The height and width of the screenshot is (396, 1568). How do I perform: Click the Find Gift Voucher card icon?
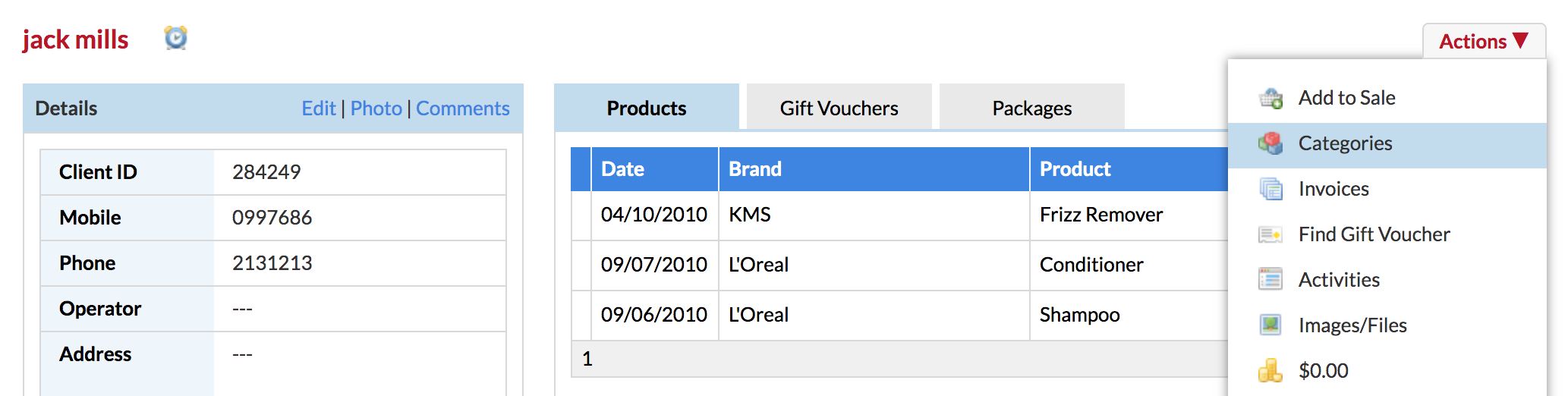click(1270, 234)
